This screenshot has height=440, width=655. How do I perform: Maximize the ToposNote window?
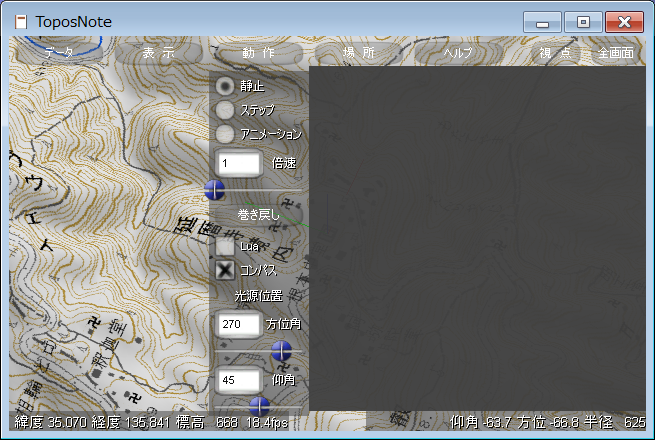[x=583, y=22]
